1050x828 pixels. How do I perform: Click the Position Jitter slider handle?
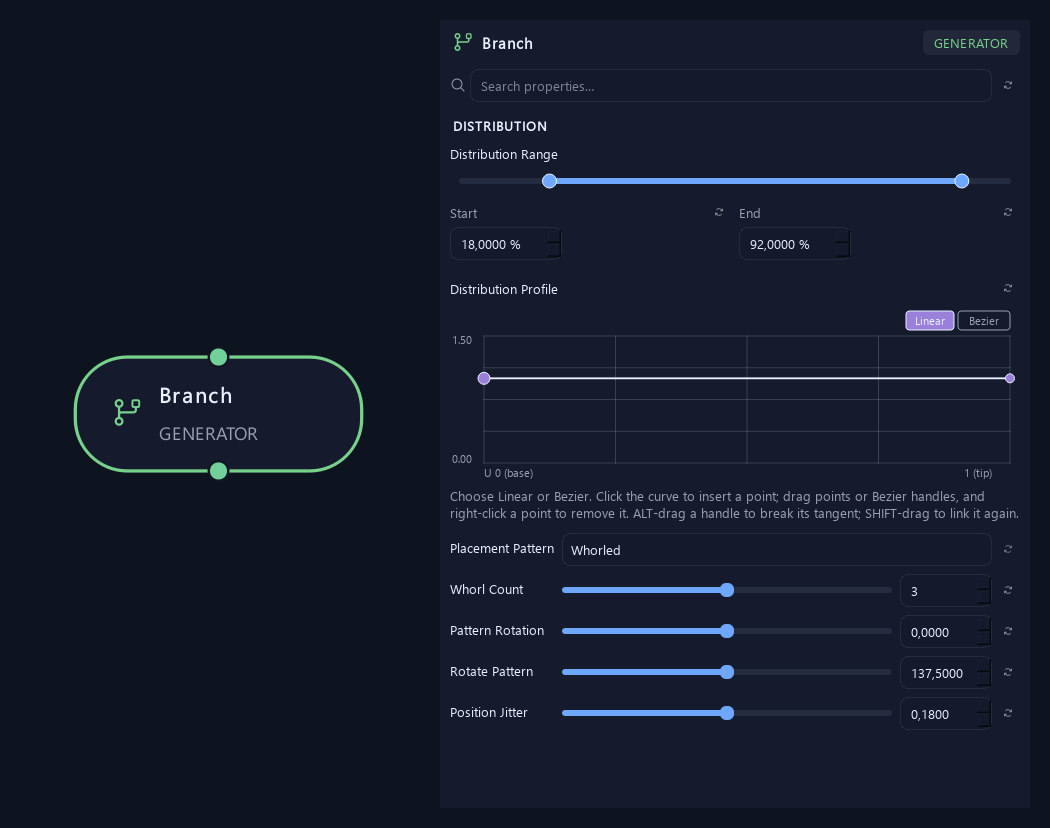click(727, 713)
